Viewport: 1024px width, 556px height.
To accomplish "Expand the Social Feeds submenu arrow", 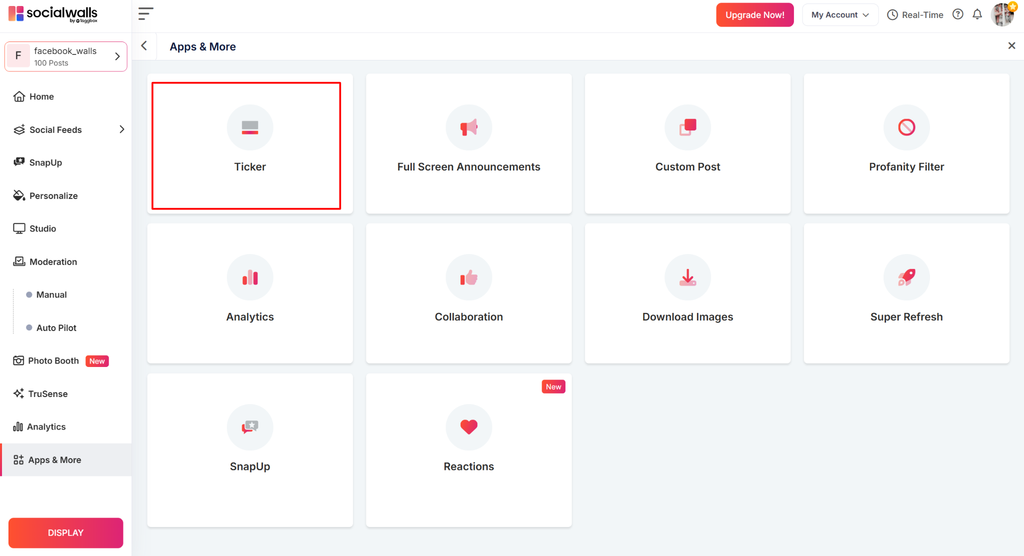I will [121, 129].
